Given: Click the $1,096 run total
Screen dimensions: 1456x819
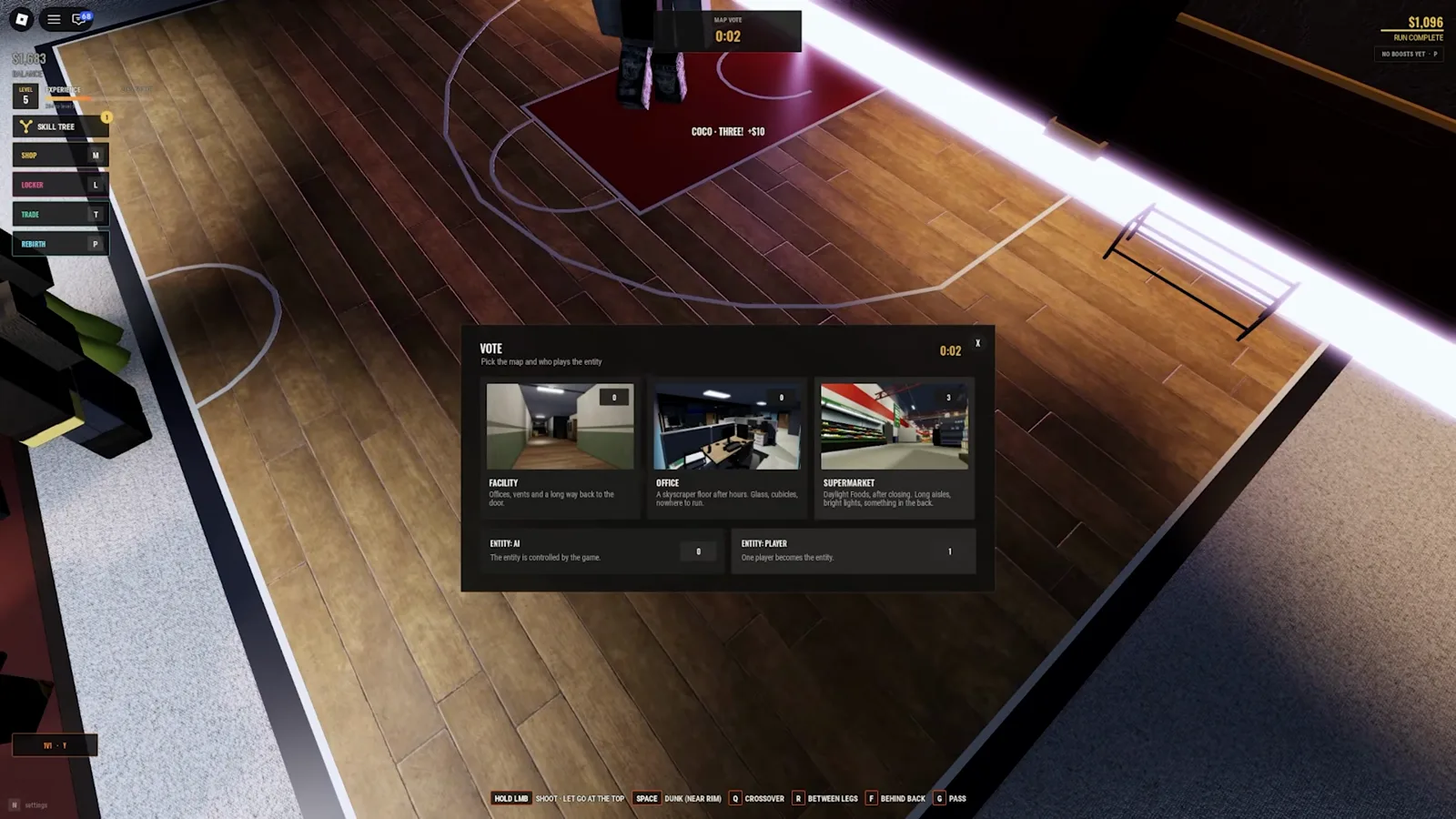Looking at the screenshot, I should pos(1425,22).
